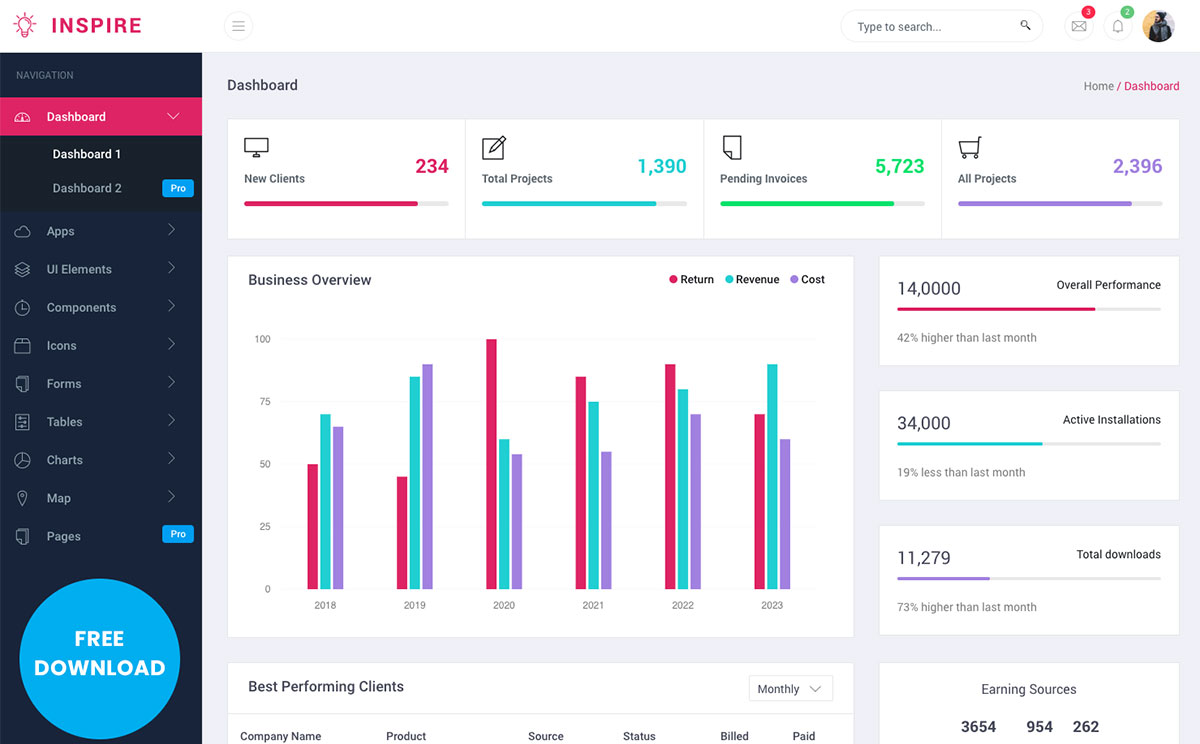Toggle the Cost series in chart legend
Viewport: 1200px width, 744px height.
[x=807, y=280]
